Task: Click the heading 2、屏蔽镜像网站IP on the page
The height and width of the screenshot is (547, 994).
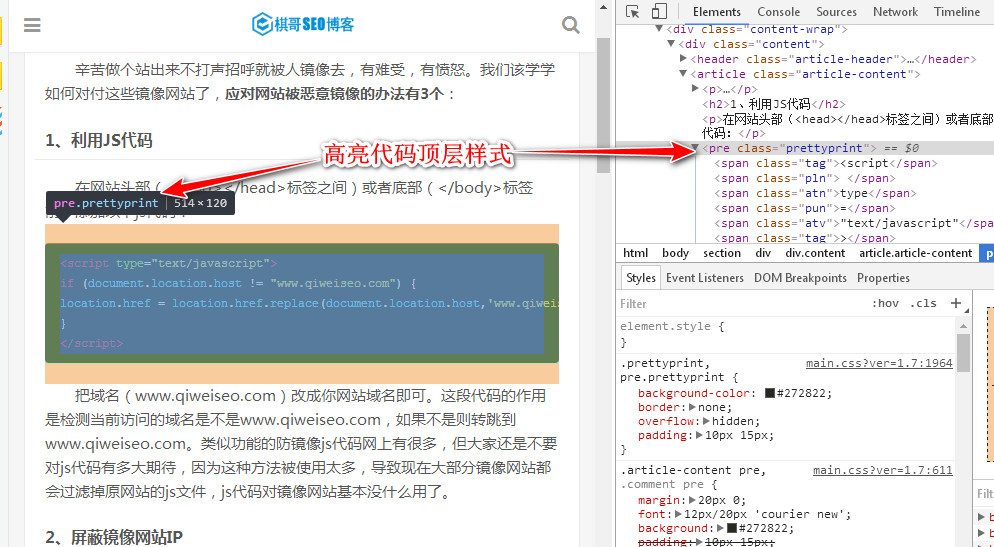Action: click(x=114, y=537)
